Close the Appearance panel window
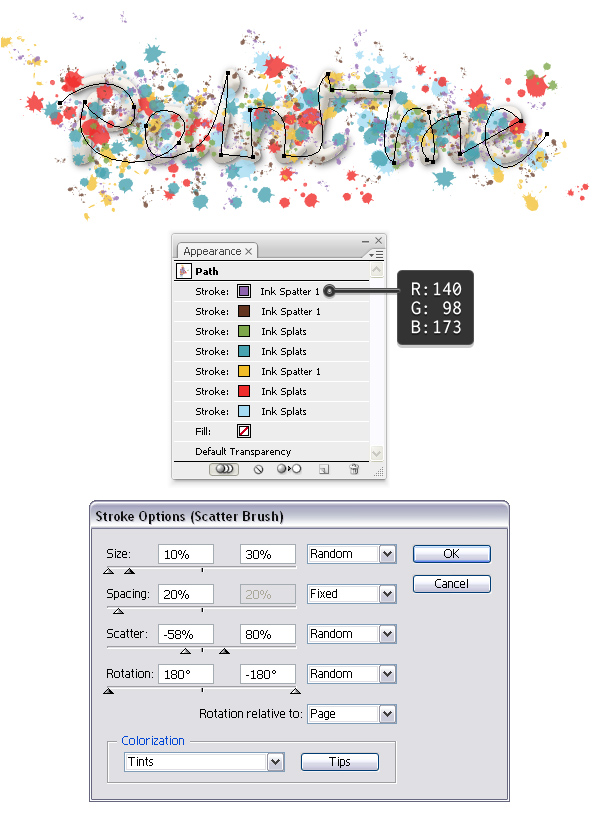Screen dimensions: 600x820 tap(378, 240)
